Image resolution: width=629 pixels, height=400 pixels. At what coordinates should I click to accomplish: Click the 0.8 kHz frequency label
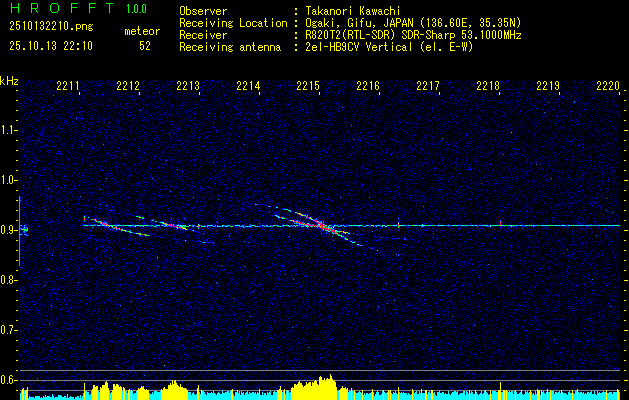click(8, 280)
